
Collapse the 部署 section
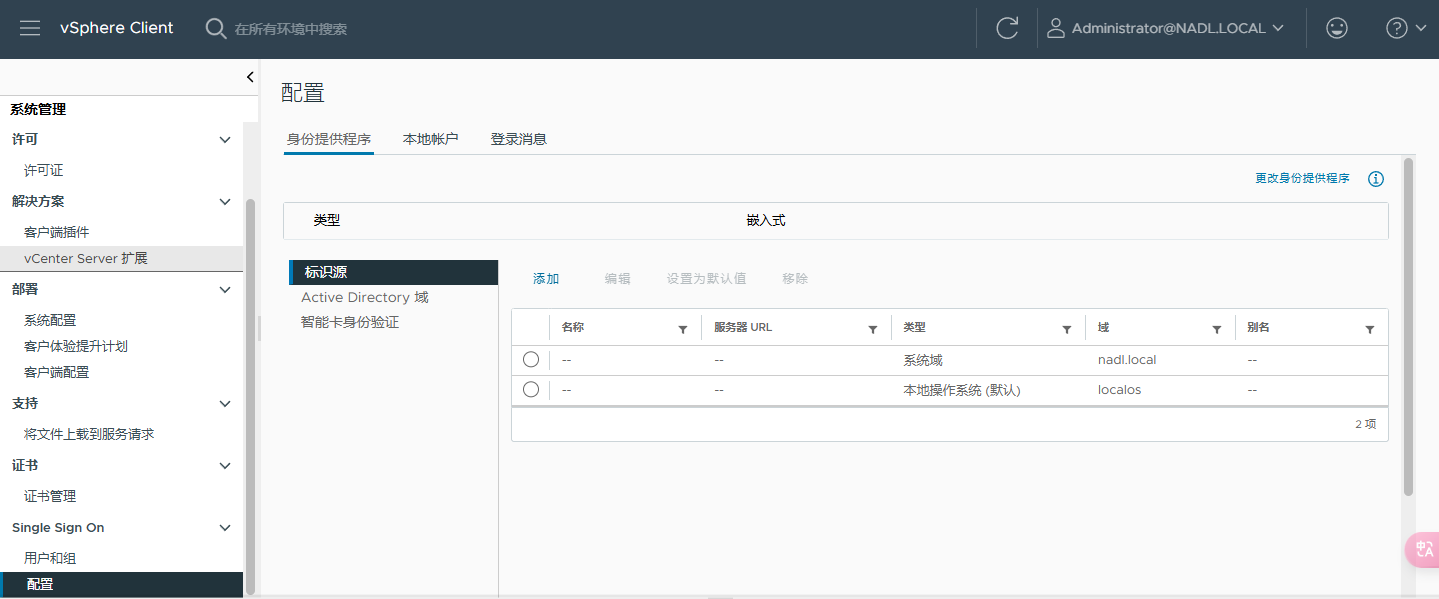(x=225, y=290)
